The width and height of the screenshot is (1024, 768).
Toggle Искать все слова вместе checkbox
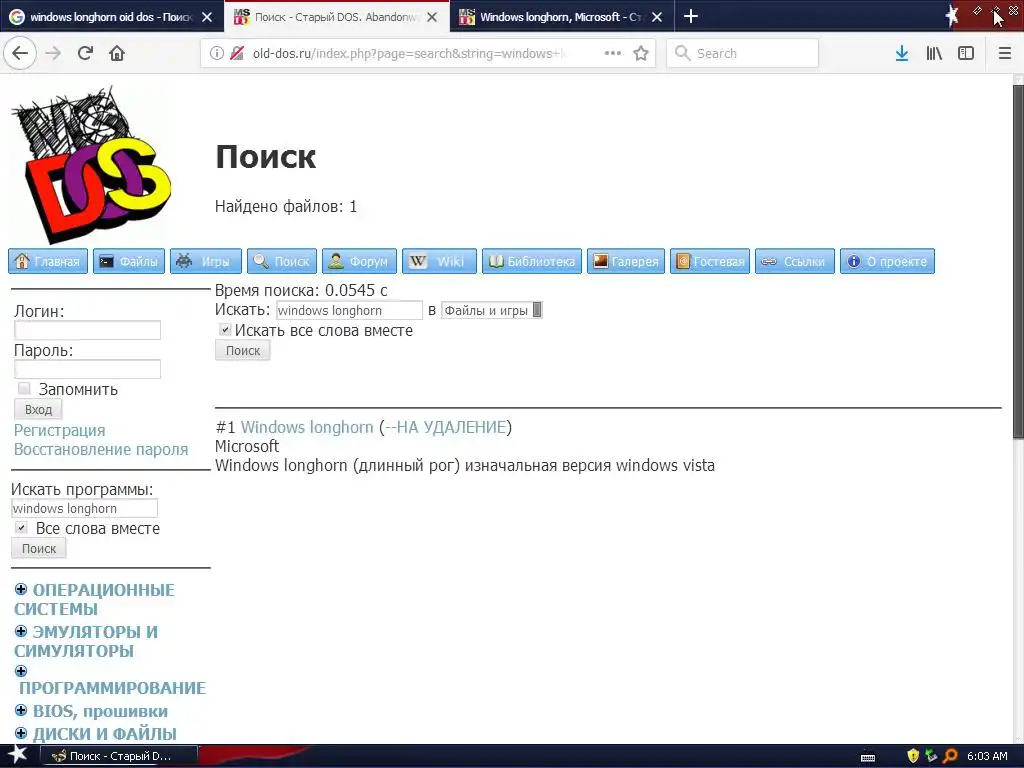225,330
